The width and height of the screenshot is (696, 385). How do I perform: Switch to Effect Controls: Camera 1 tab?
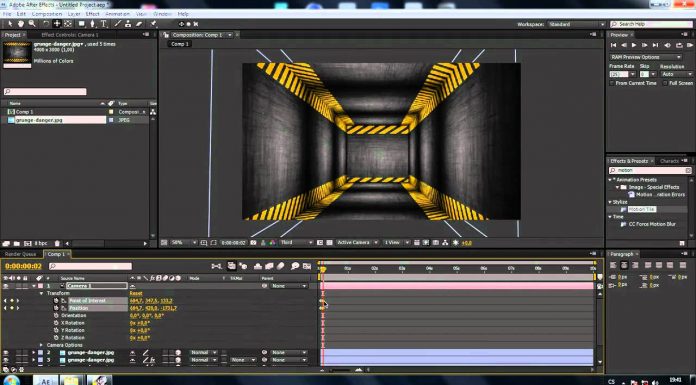coord(70,35)
